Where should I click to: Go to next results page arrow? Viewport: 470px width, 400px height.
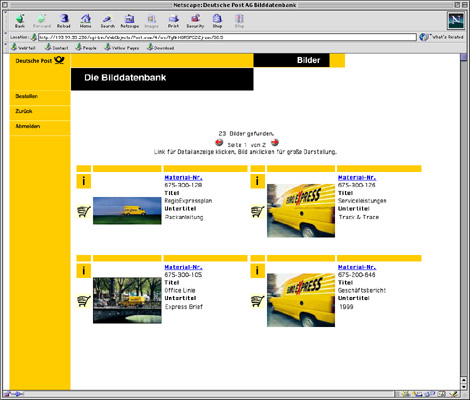point(275,143)
